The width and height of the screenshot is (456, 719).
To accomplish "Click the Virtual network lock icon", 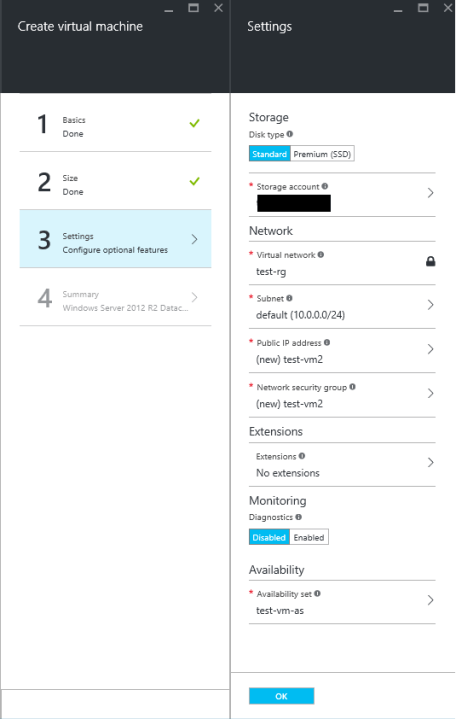I will pyautogui.click(x=430, y=261).
